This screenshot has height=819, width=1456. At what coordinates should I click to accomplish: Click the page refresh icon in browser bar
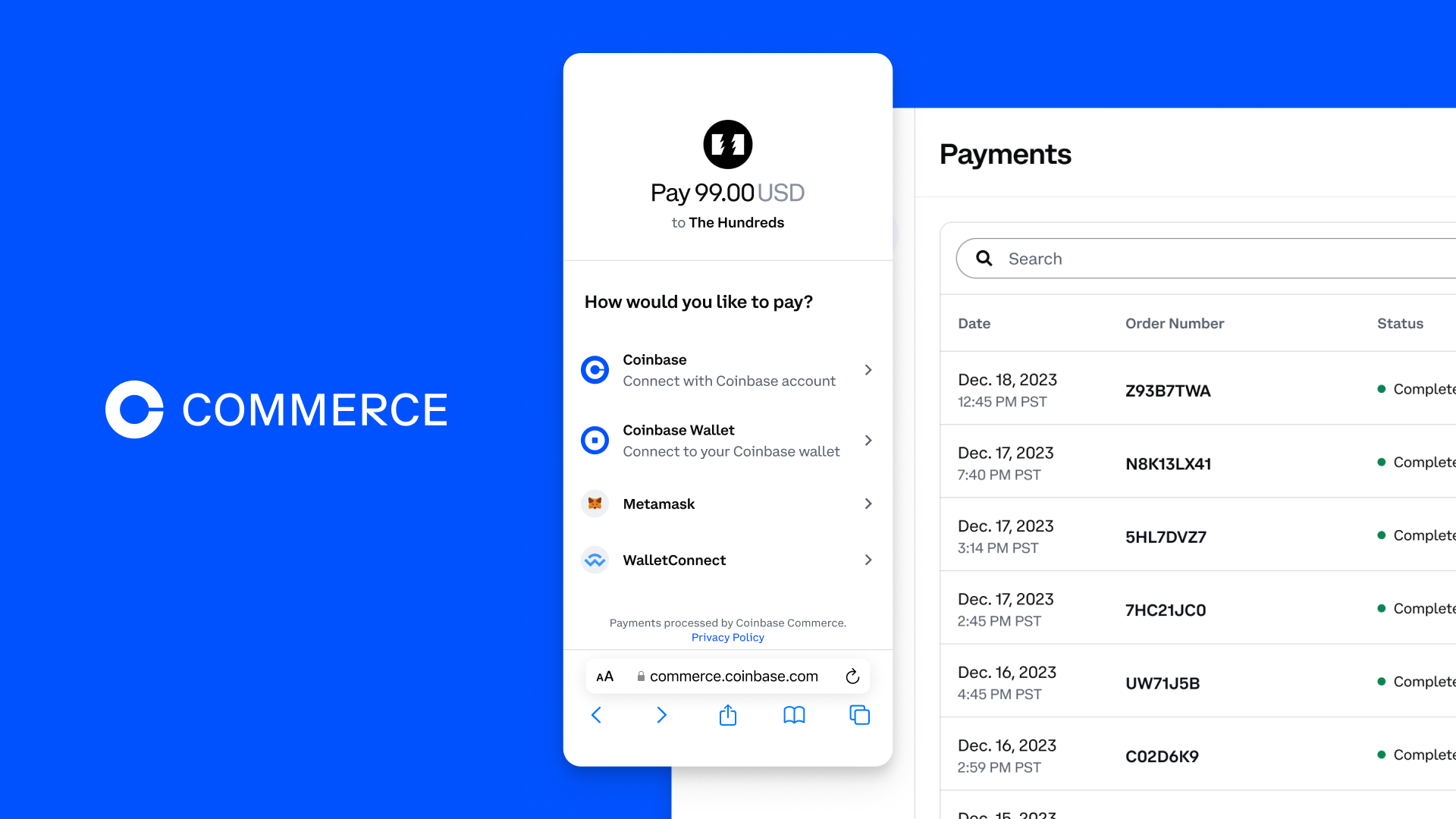(852, 676)
